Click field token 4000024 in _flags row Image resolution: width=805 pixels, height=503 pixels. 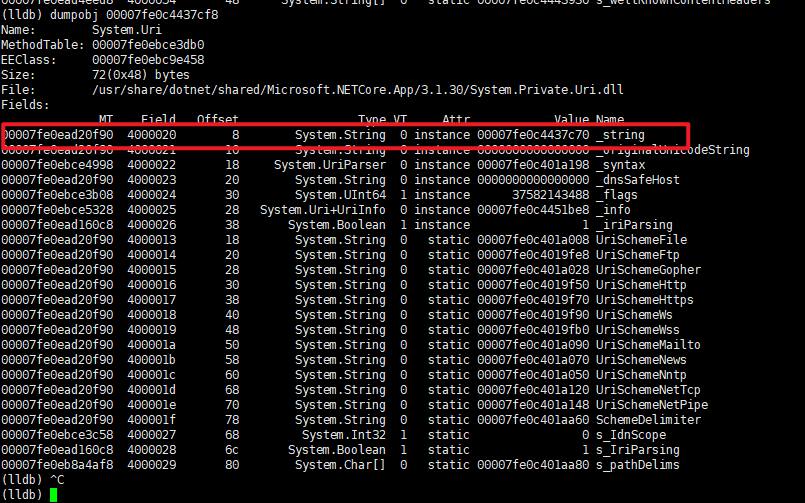click(151, 195)
